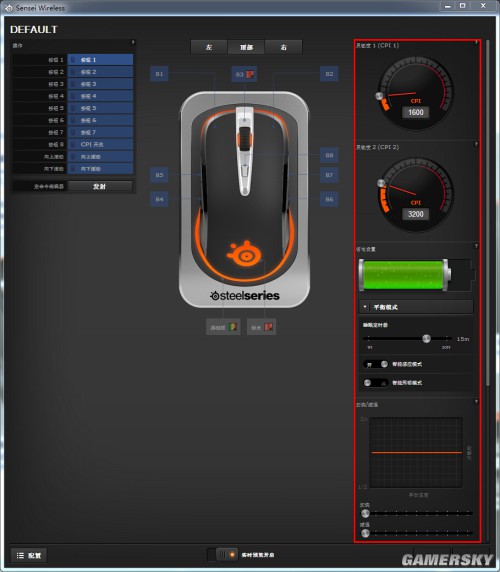
Task: Click the B5 side button label
Action: click(x=159, y=175)
